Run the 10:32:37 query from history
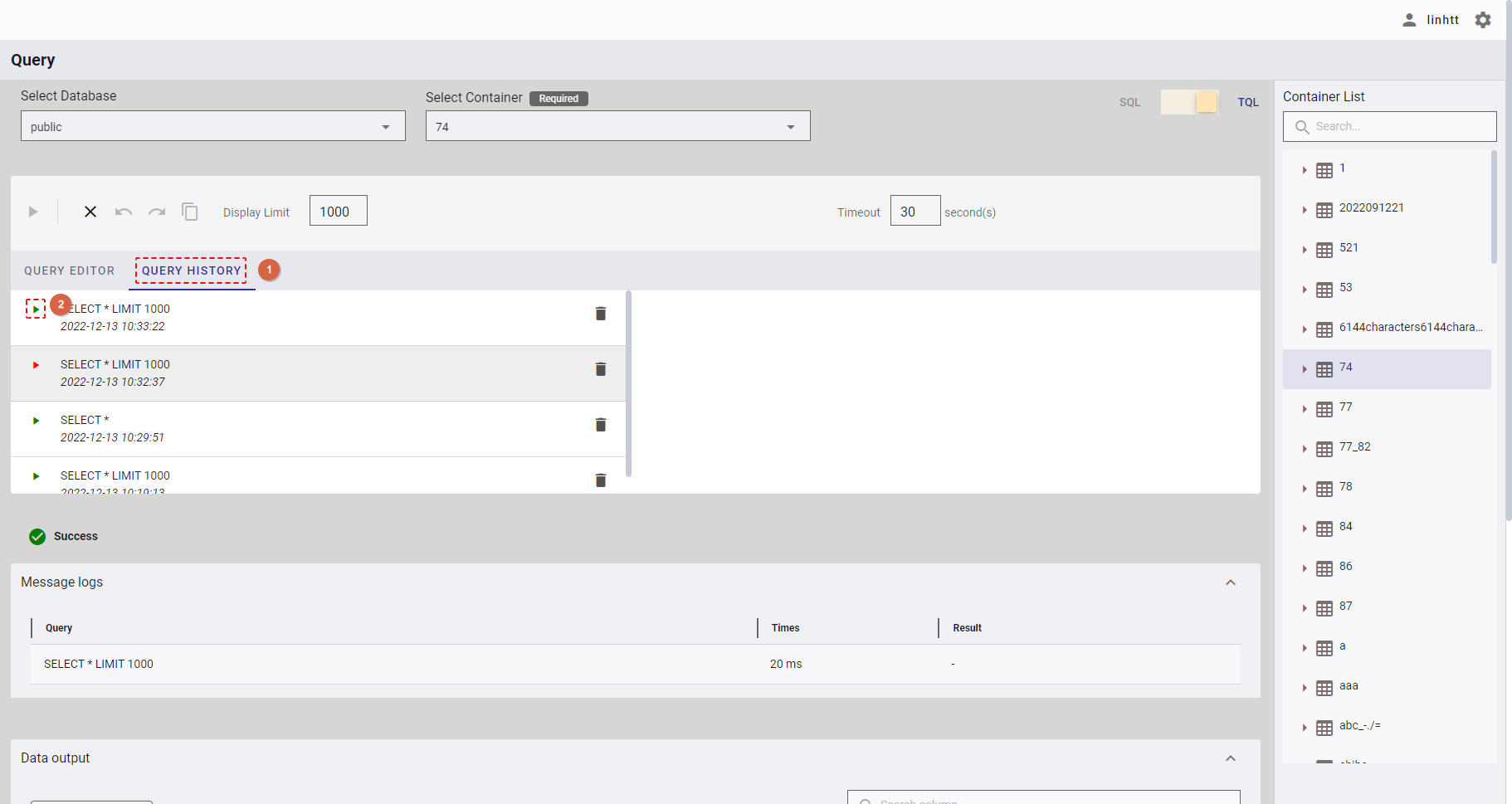This screenshot has height=804, width=1512. pos(36,365)
